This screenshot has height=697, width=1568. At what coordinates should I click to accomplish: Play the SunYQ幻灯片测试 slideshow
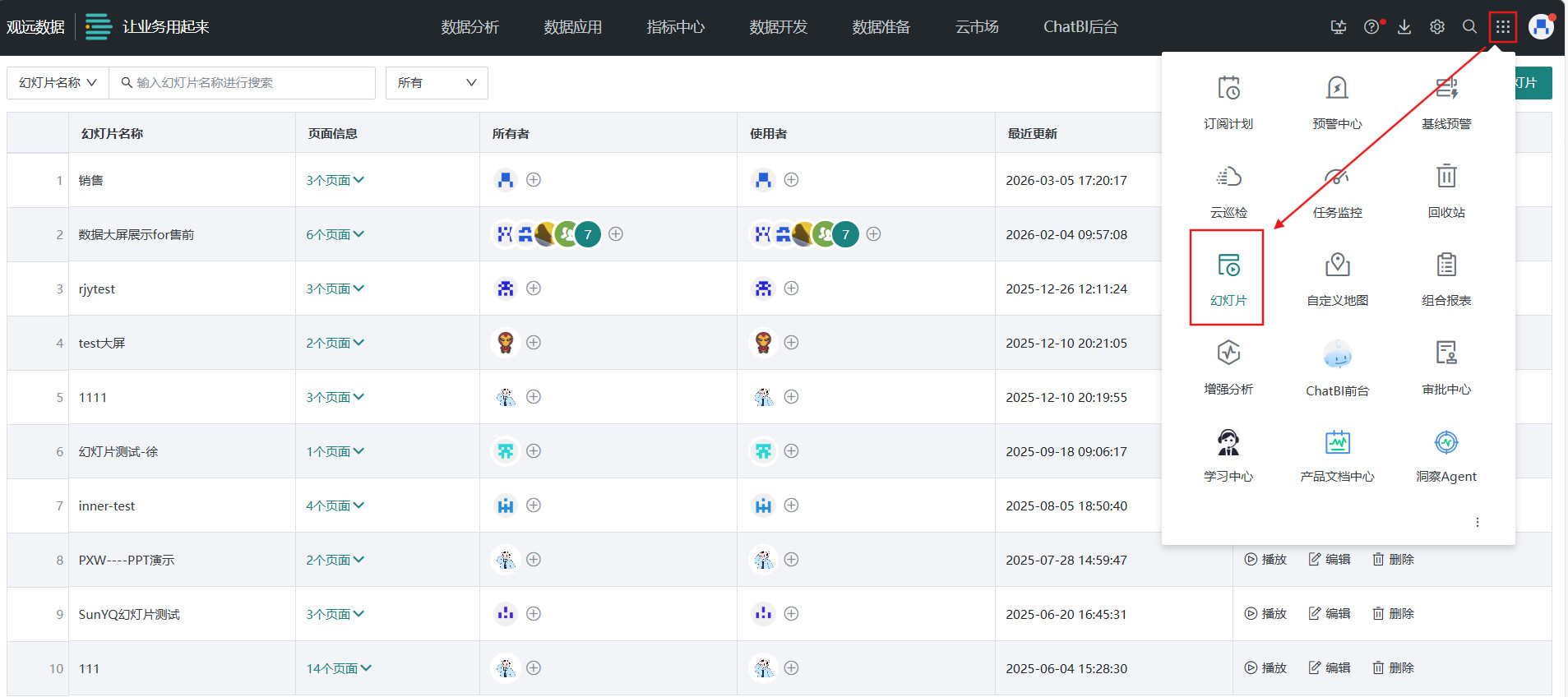click(x=1265, y=614)
